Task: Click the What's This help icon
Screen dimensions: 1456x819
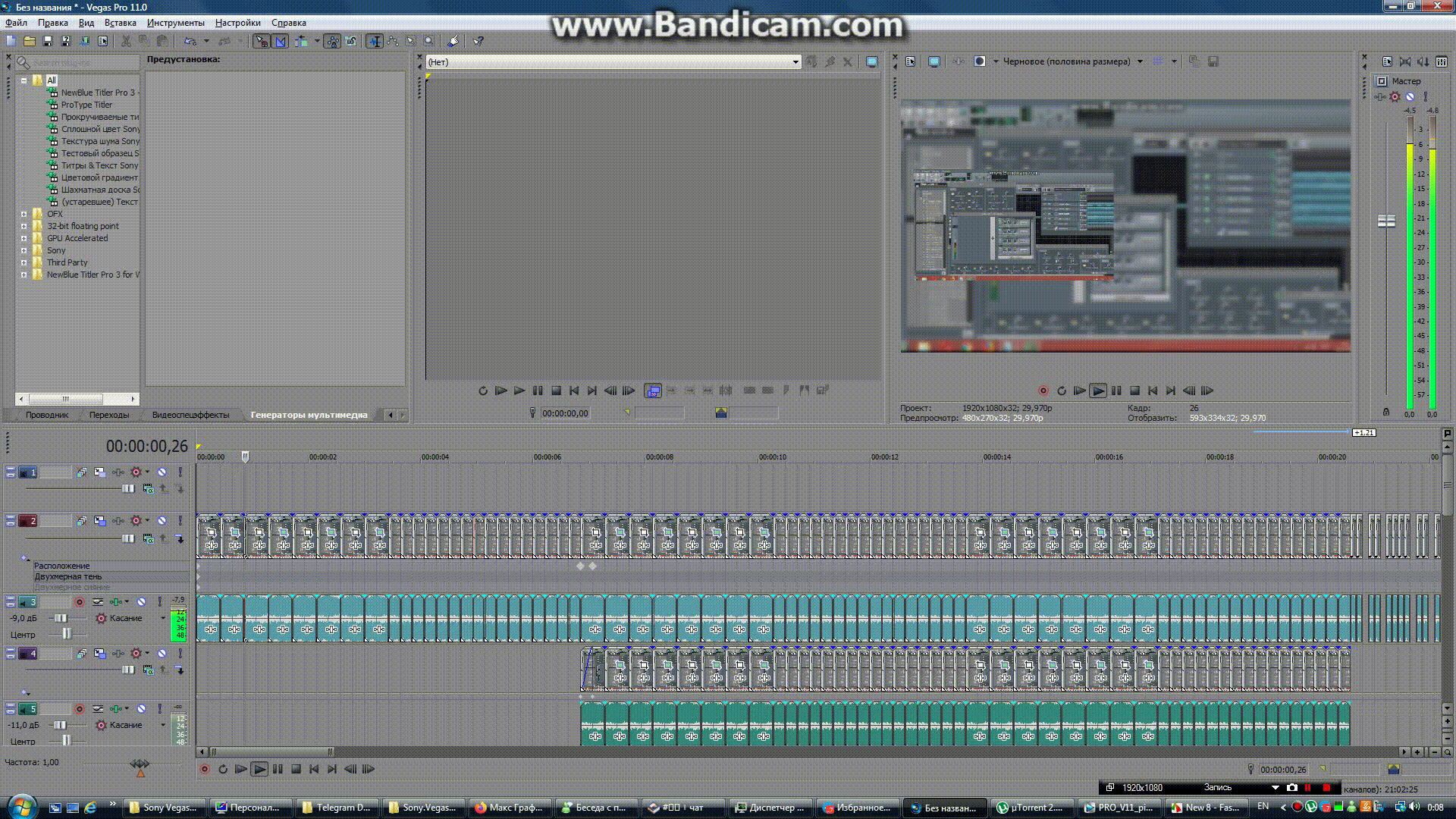Action: (x=478, y=42)
